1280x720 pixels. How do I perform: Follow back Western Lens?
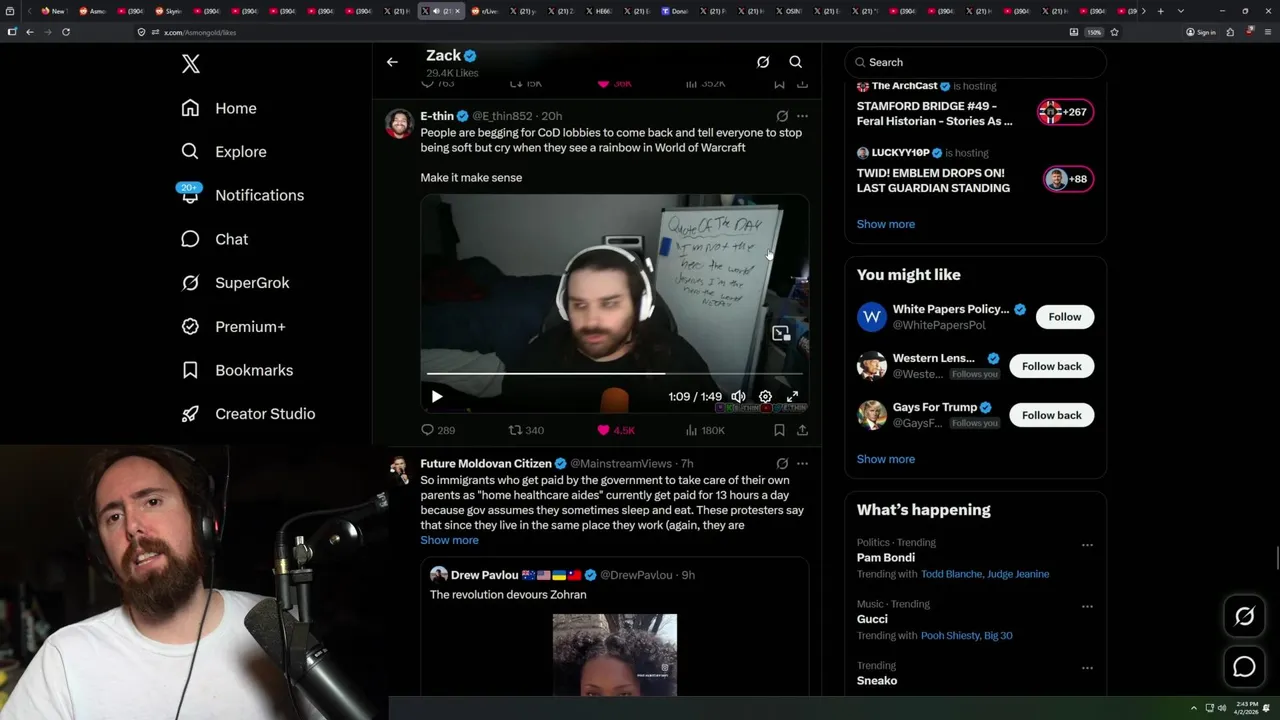(1052, 366)
